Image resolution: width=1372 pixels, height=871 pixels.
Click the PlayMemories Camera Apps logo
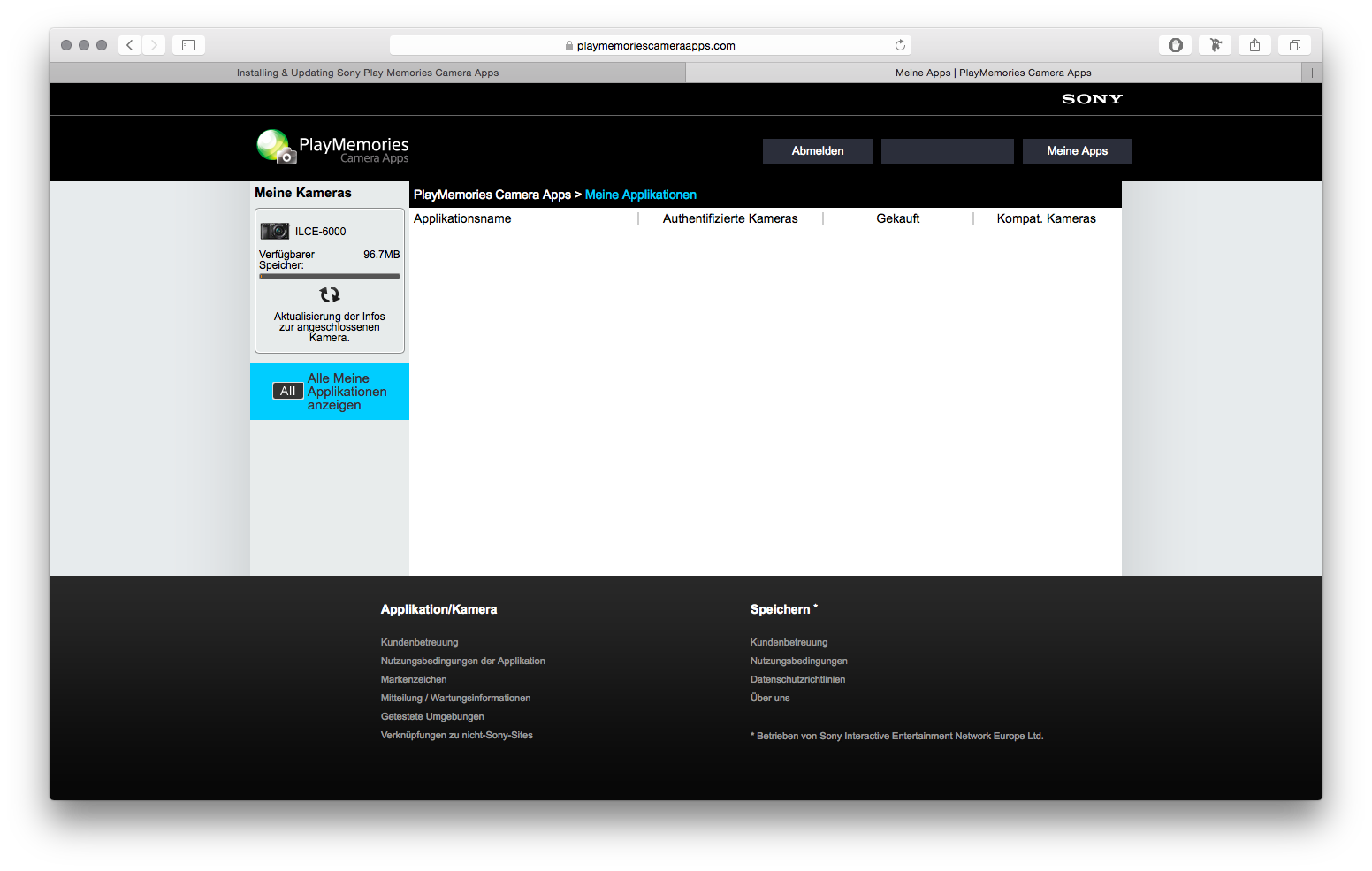[x=333, y=148]
